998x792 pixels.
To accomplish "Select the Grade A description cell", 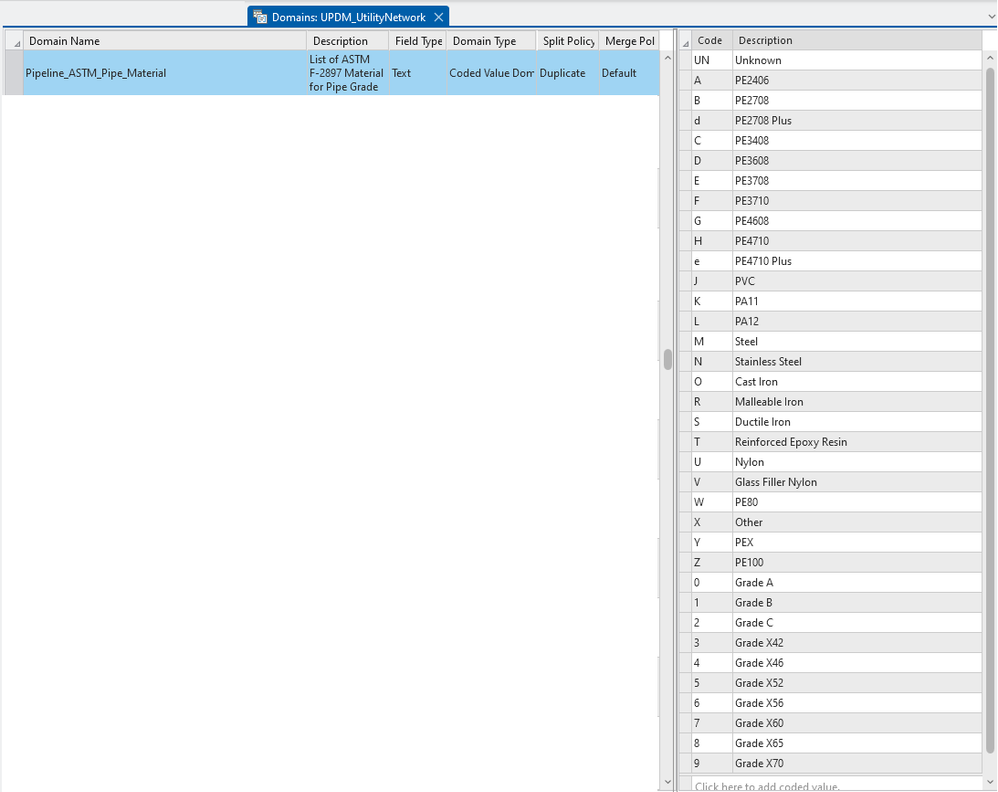I will point(857,583).
